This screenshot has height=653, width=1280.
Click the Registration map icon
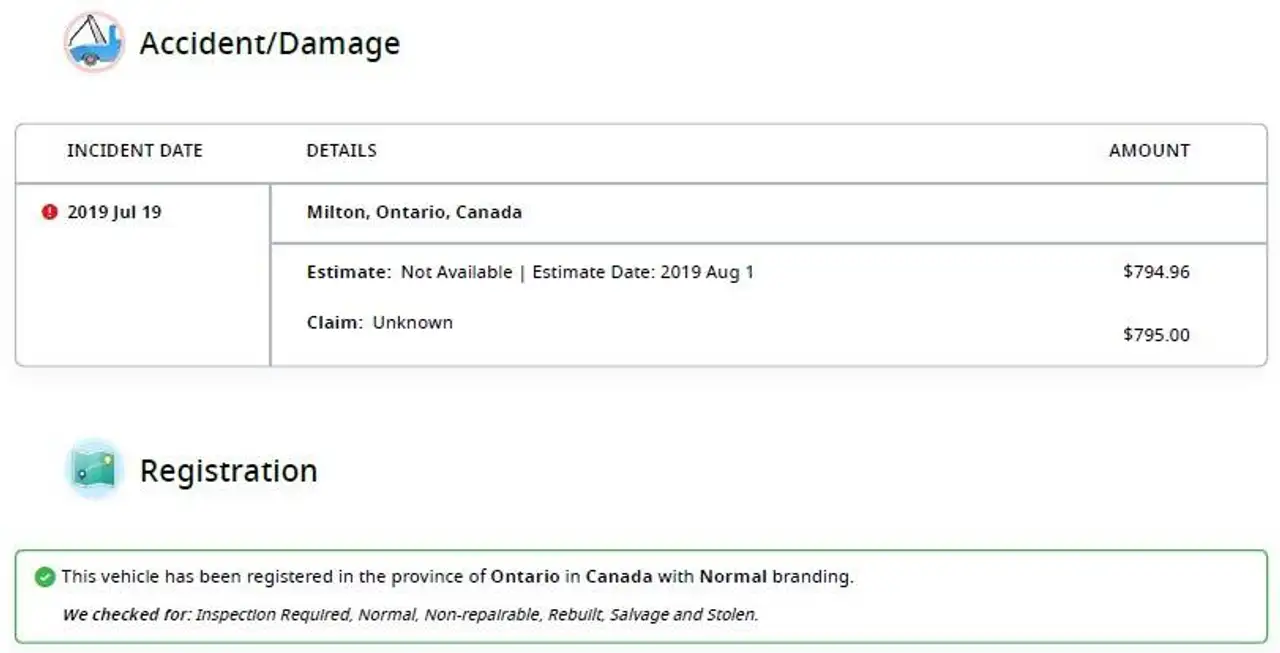[x=94, y=469]
